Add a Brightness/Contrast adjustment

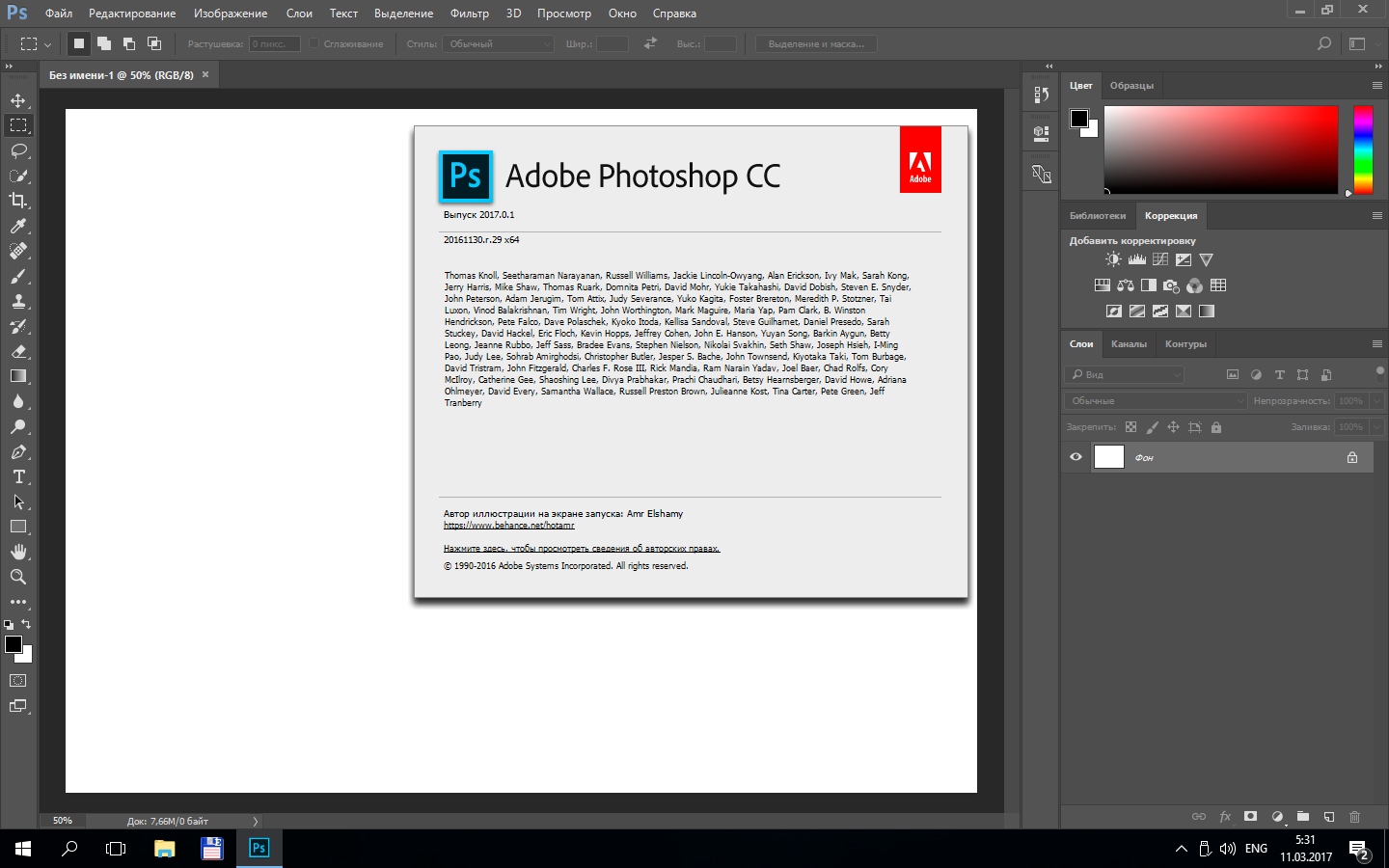(x=1113, y=259)
